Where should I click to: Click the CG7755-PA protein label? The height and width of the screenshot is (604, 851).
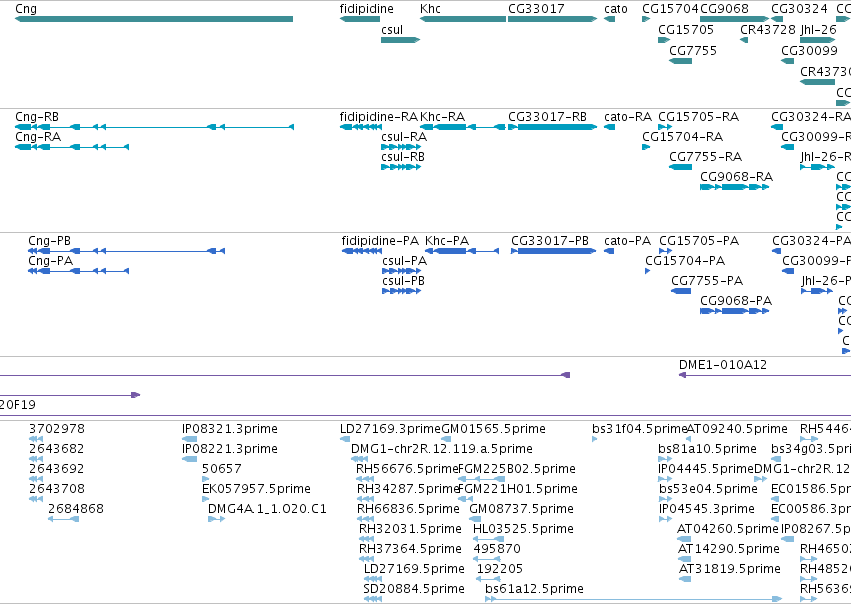pos(707,281)
